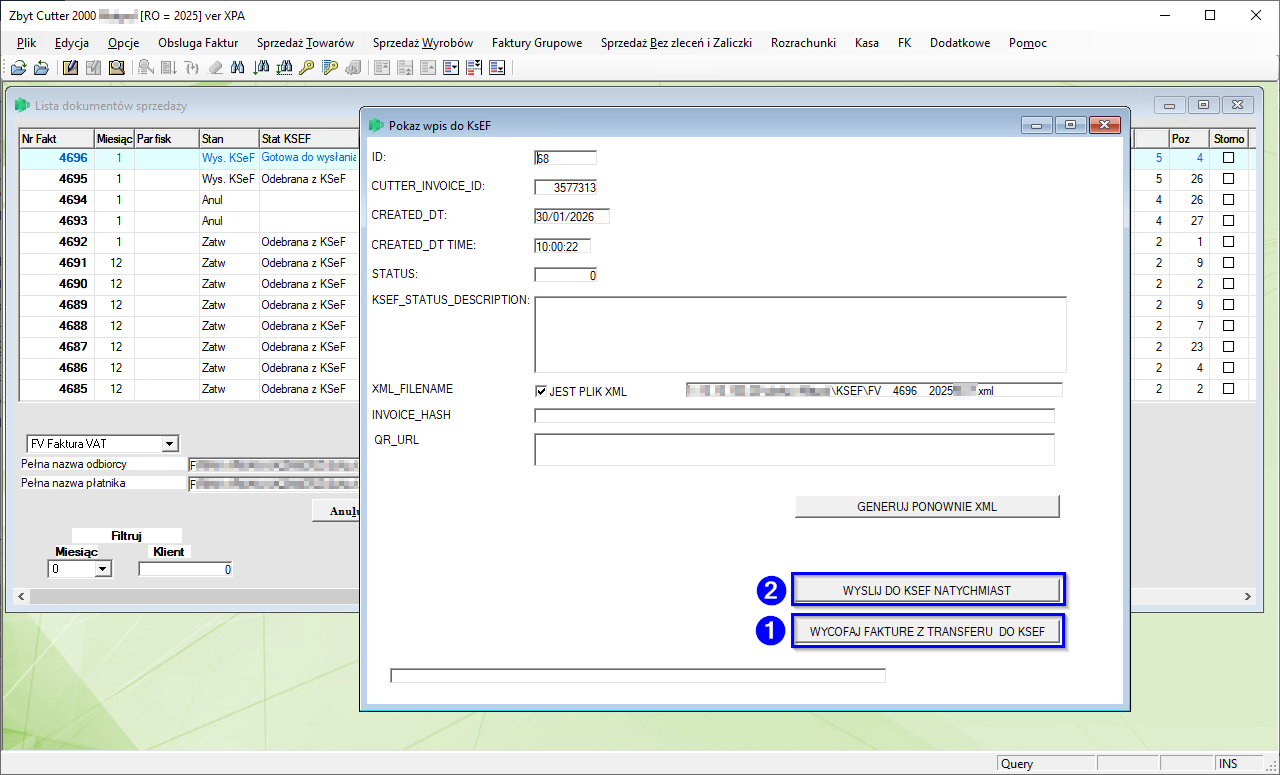Restore the Pokaz wpis do KsEF dialog
This screenshot has height=775, width=1280.
click(x=1071, y=125)
